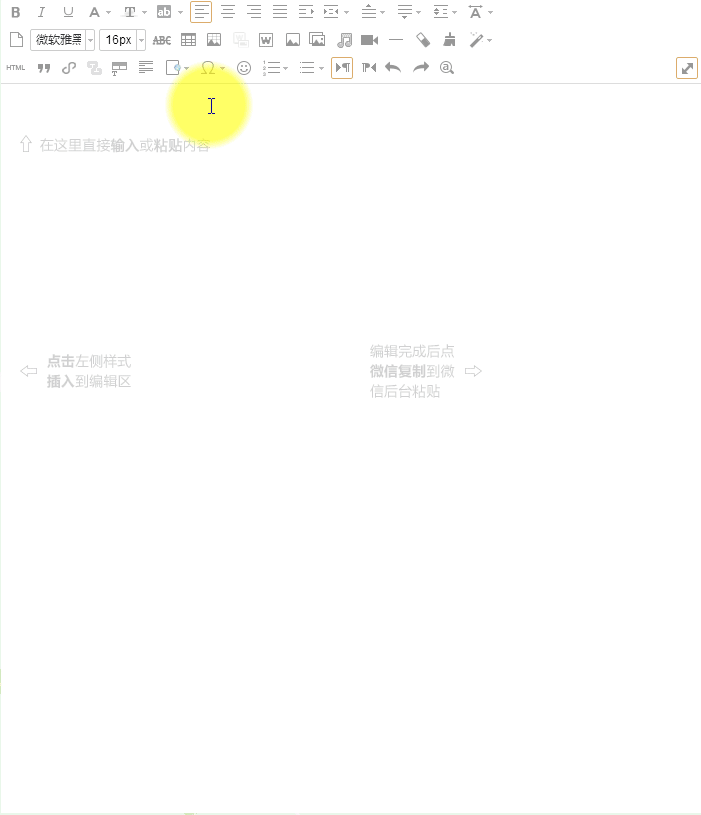Click the Word document import icon
The image size is (701, 815).
(266, 40)
